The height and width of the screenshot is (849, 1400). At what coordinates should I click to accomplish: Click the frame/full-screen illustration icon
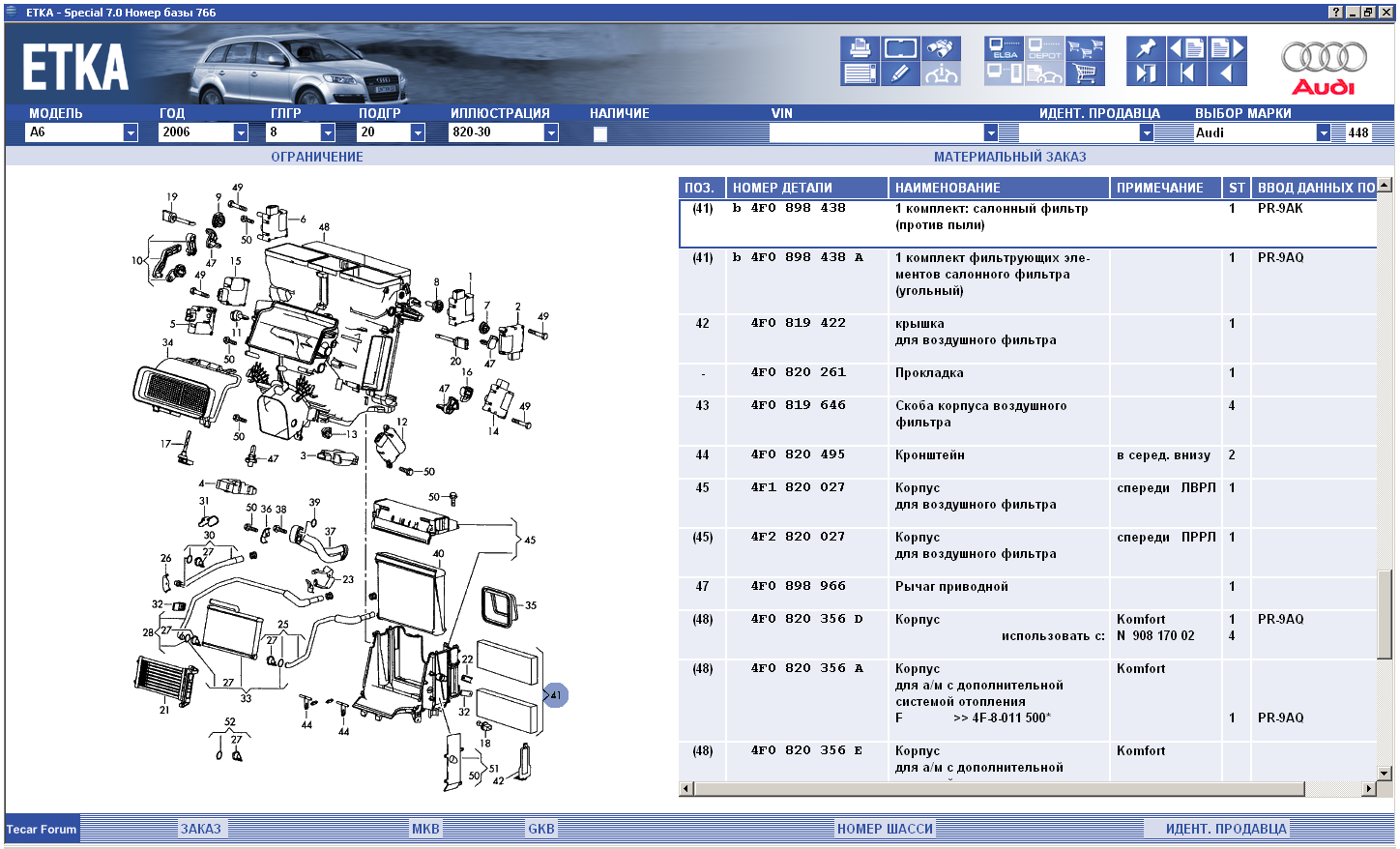coord(900,48)
